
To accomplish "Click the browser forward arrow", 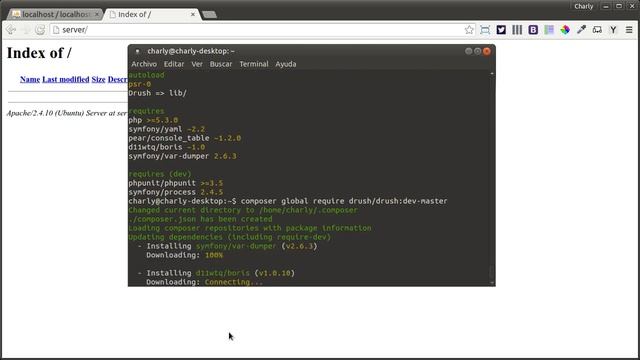I will 25,30.
